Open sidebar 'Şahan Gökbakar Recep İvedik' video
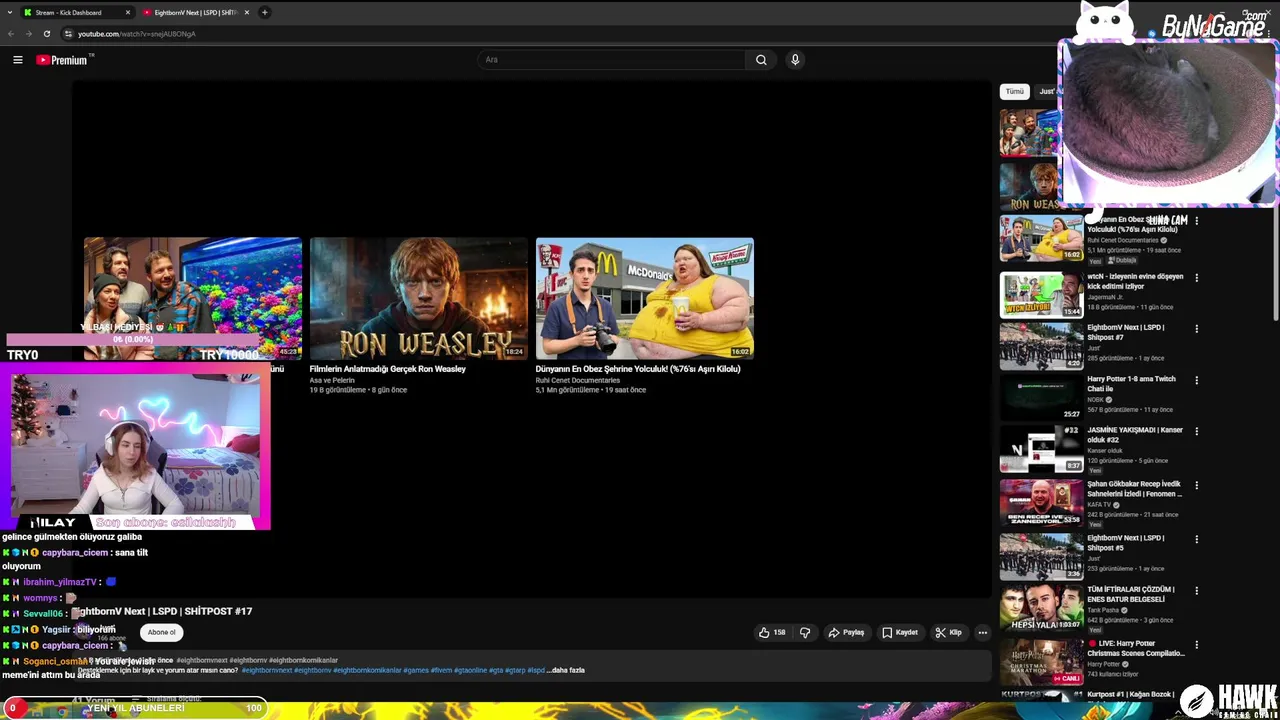Viewport: 1280px width, 720px height. coord(1135,489)
